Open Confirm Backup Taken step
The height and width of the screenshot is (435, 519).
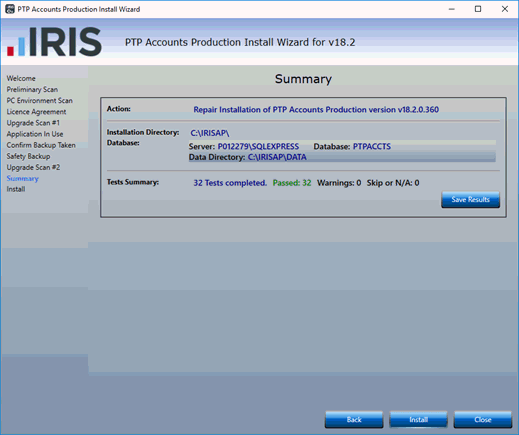(41, 145)
